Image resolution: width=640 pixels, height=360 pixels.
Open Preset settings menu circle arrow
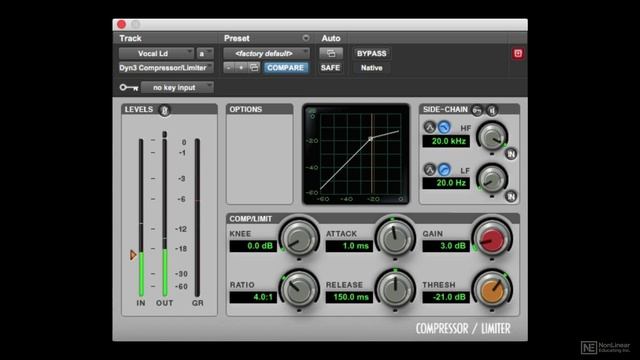306,38
